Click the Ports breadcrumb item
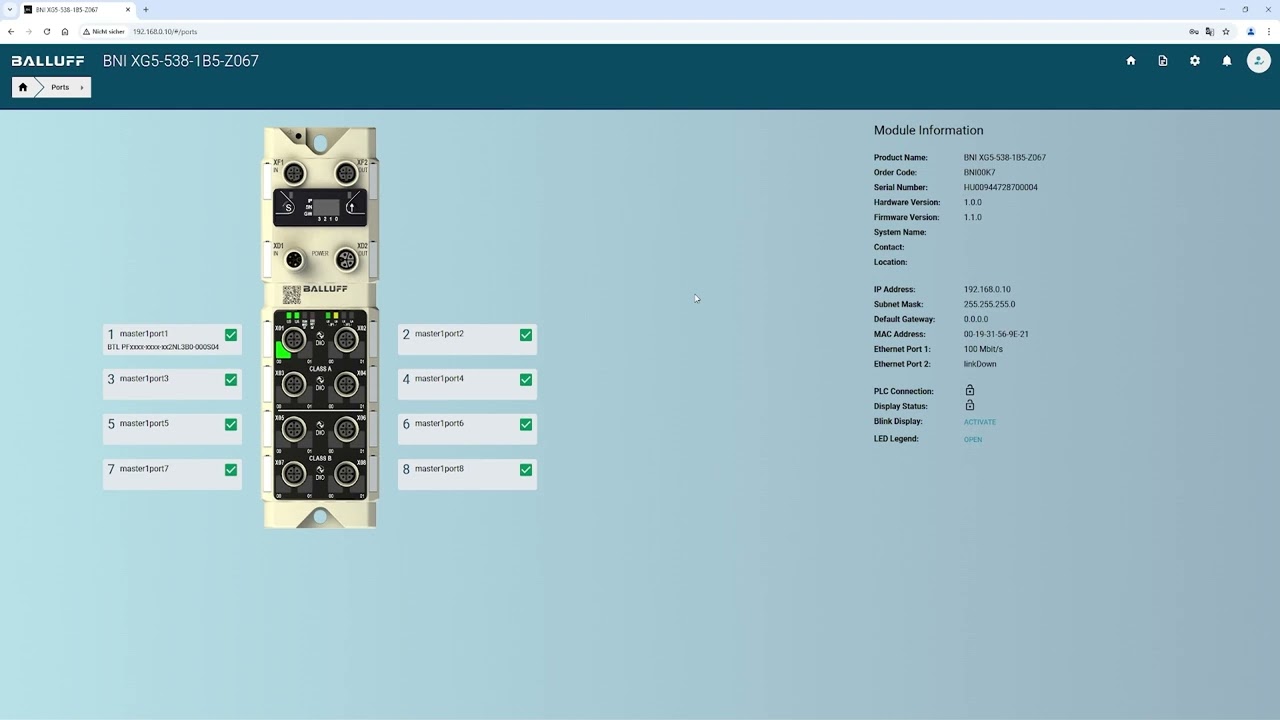 tap(60, 87)
